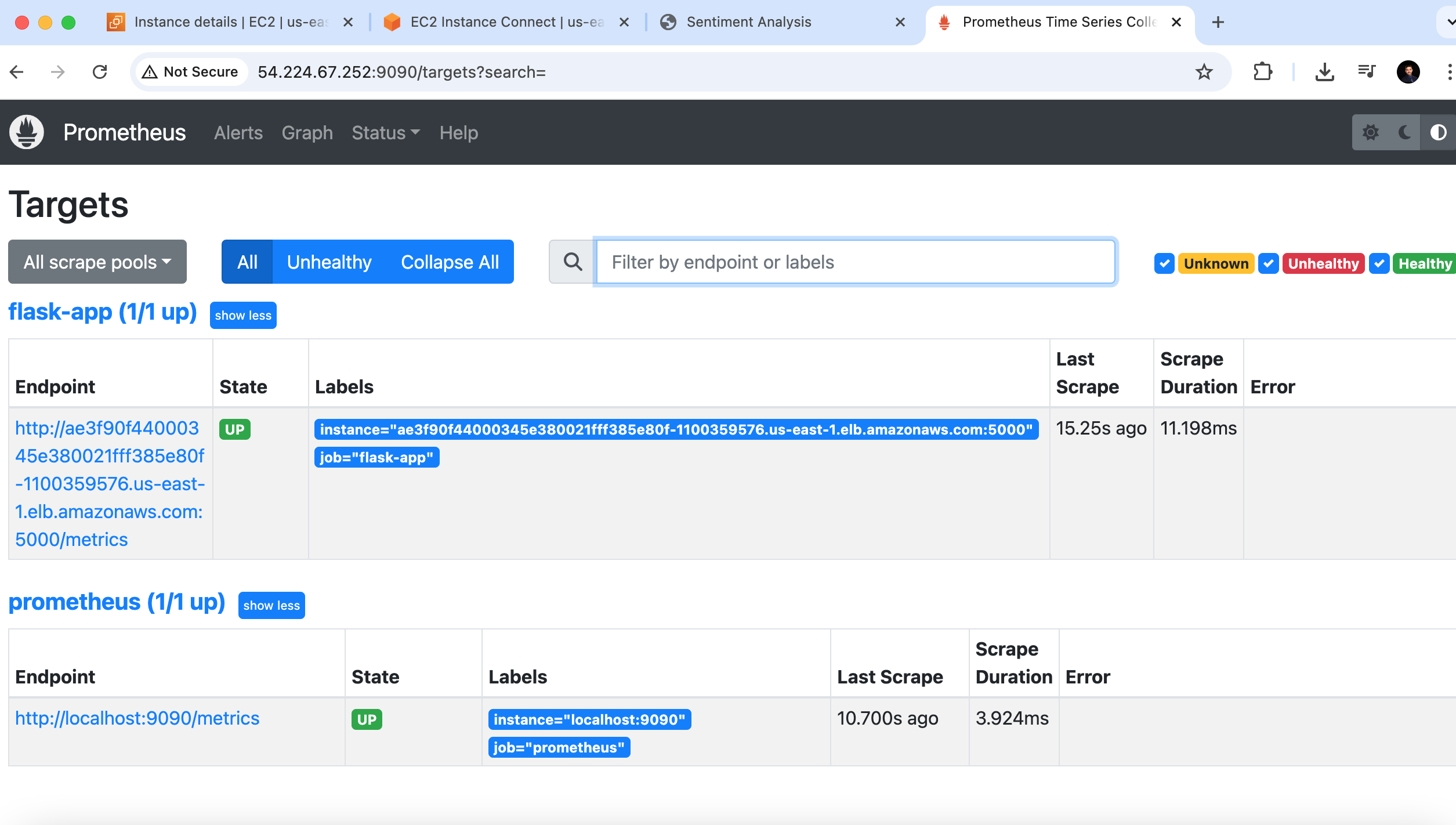Click Not Secure warning indicator
The image size is (1456, 825).
tap(191, 72)
